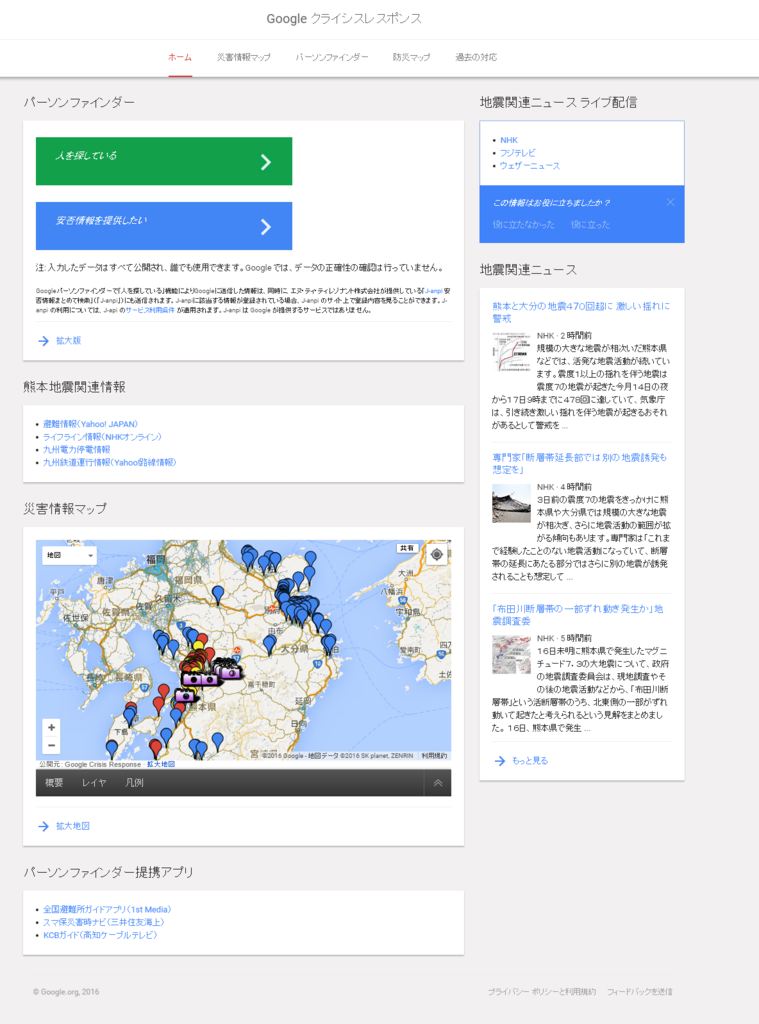Image resolution: width=759 pixels, height=1024 pixels.
Task: Click arrow icon beside 拡大地図 below map
Action: point(43,826)
